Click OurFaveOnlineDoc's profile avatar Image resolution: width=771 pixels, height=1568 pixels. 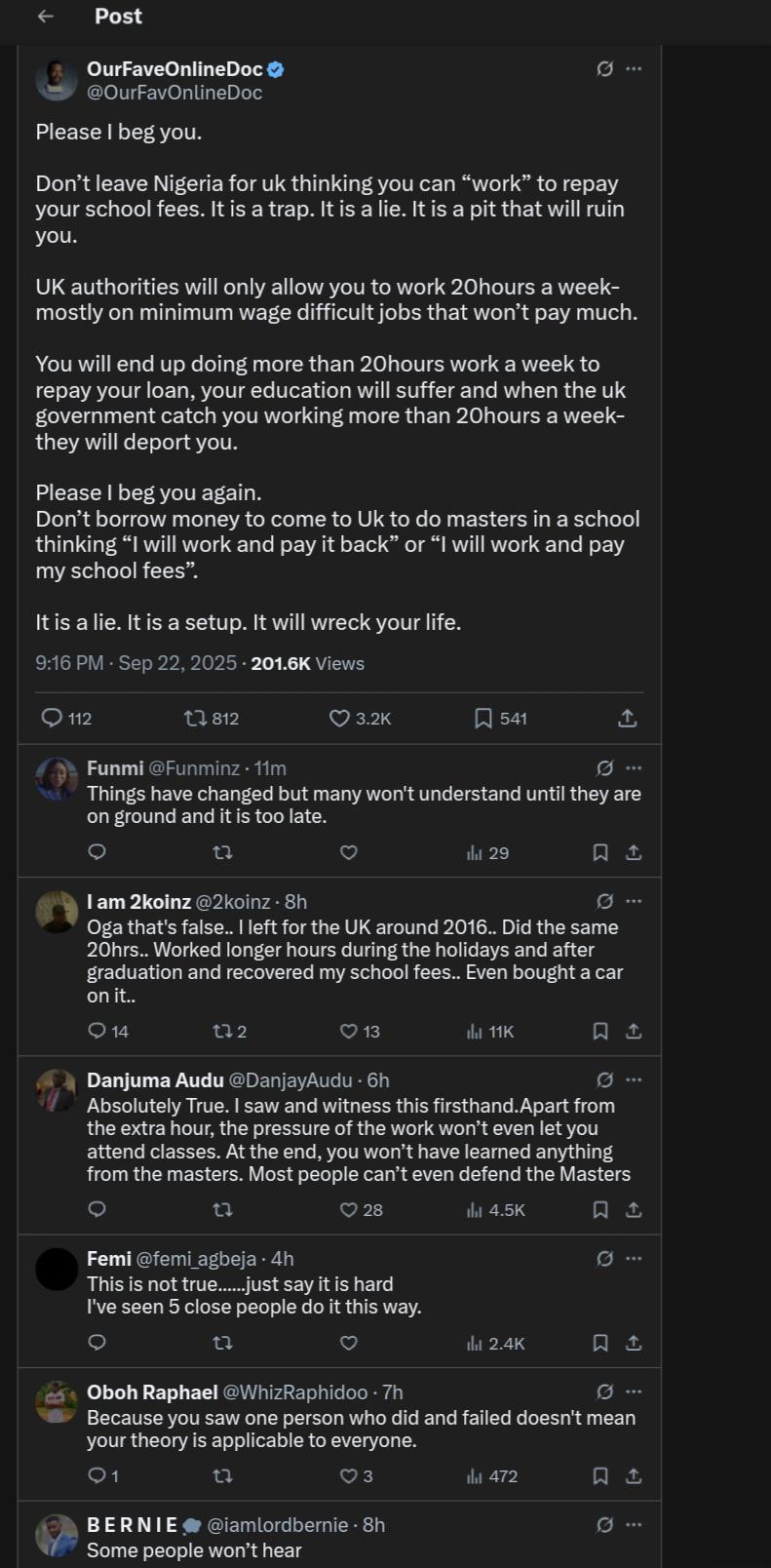57,80
